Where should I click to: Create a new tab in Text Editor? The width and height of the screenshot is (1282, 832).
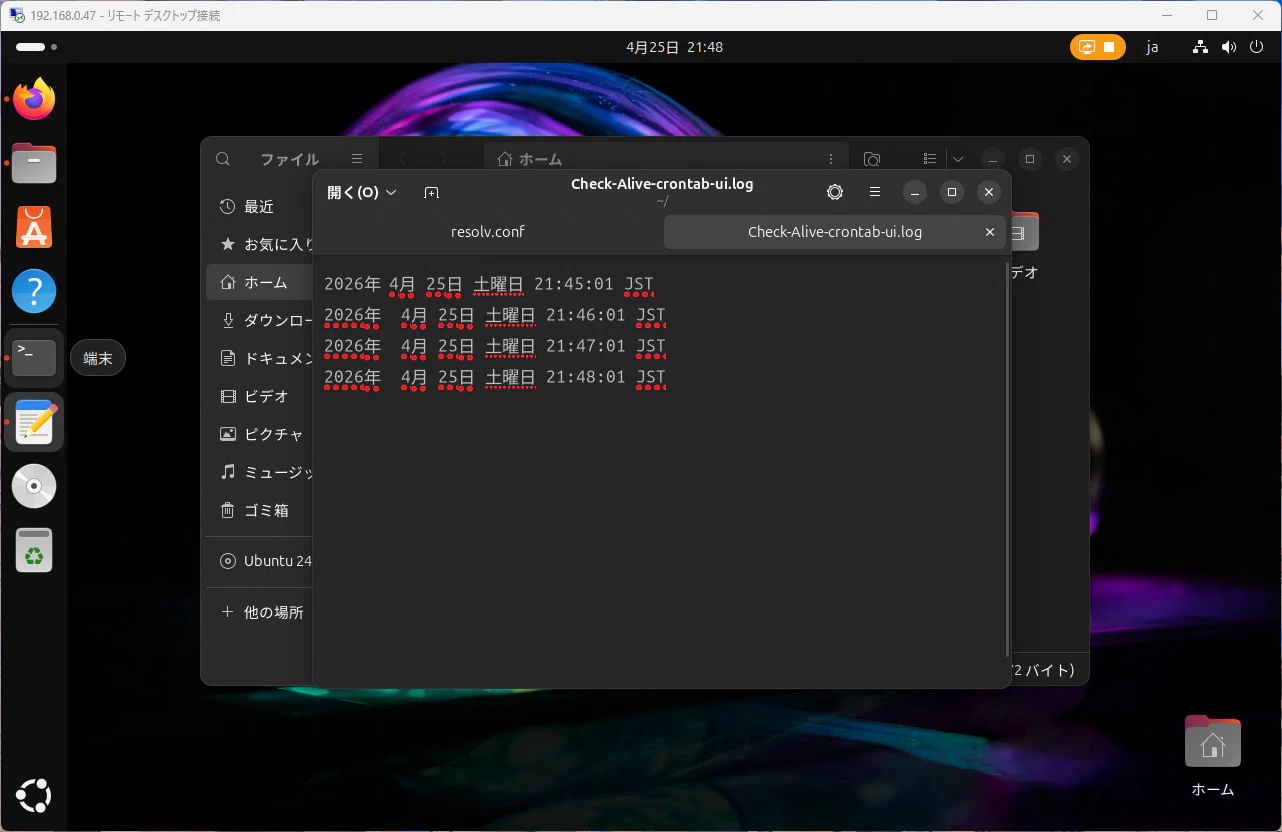431,192
